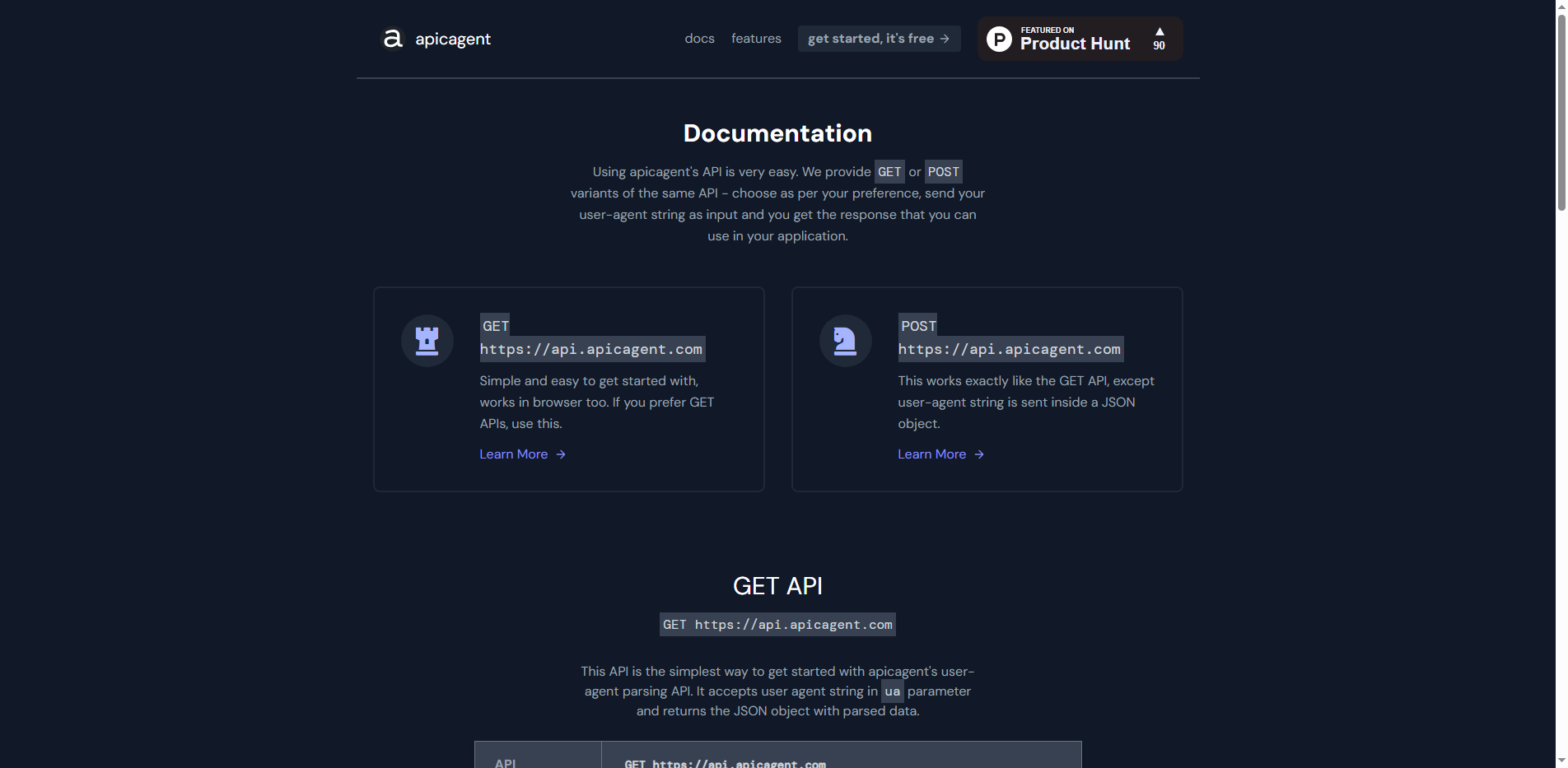Follow Learn More link in POST card
The image size is (1568, 768).
940,454
